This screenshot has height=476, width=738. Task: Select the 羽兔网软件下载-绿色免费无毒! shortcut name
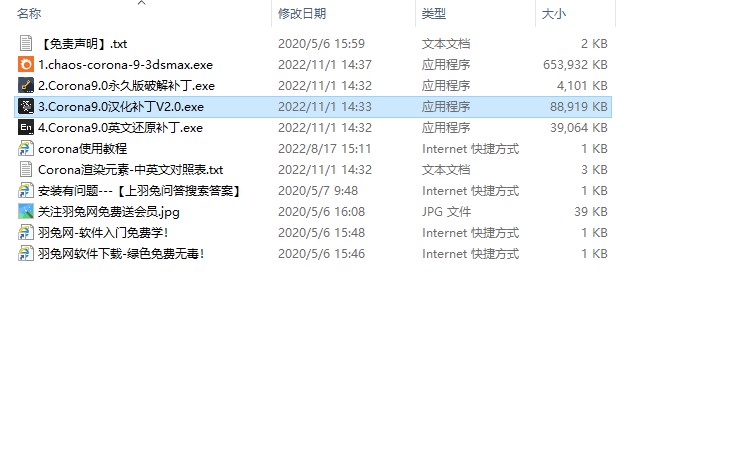(x=121, y=254)
